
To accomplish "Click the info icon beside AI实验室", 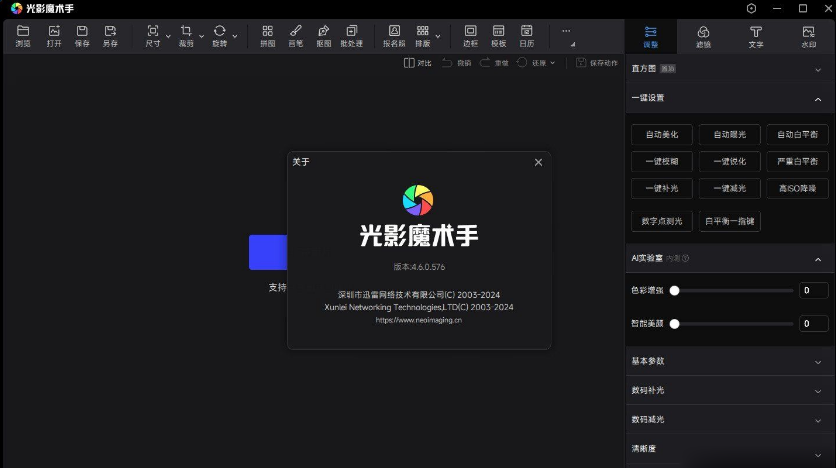I will [686, 259].
